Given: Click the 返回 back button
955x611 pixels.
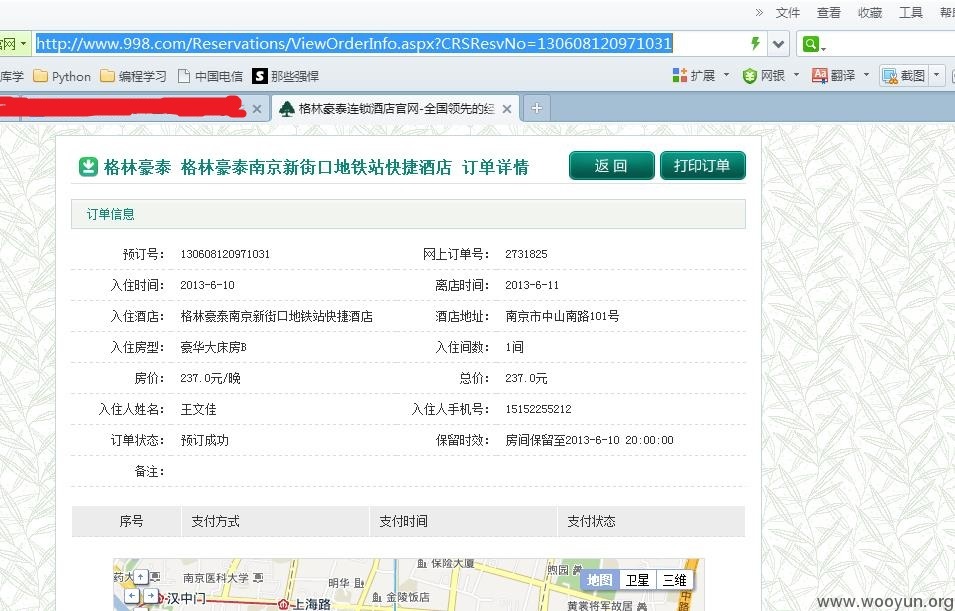Looking at the screenshot, I should [611, 166].
